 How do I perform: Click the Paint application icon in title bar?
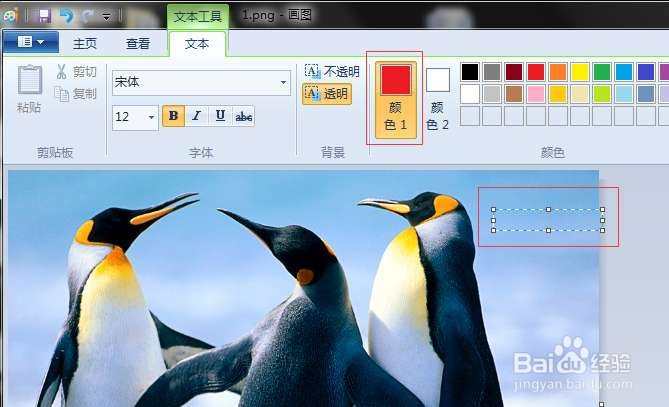[x=10, y=16]
